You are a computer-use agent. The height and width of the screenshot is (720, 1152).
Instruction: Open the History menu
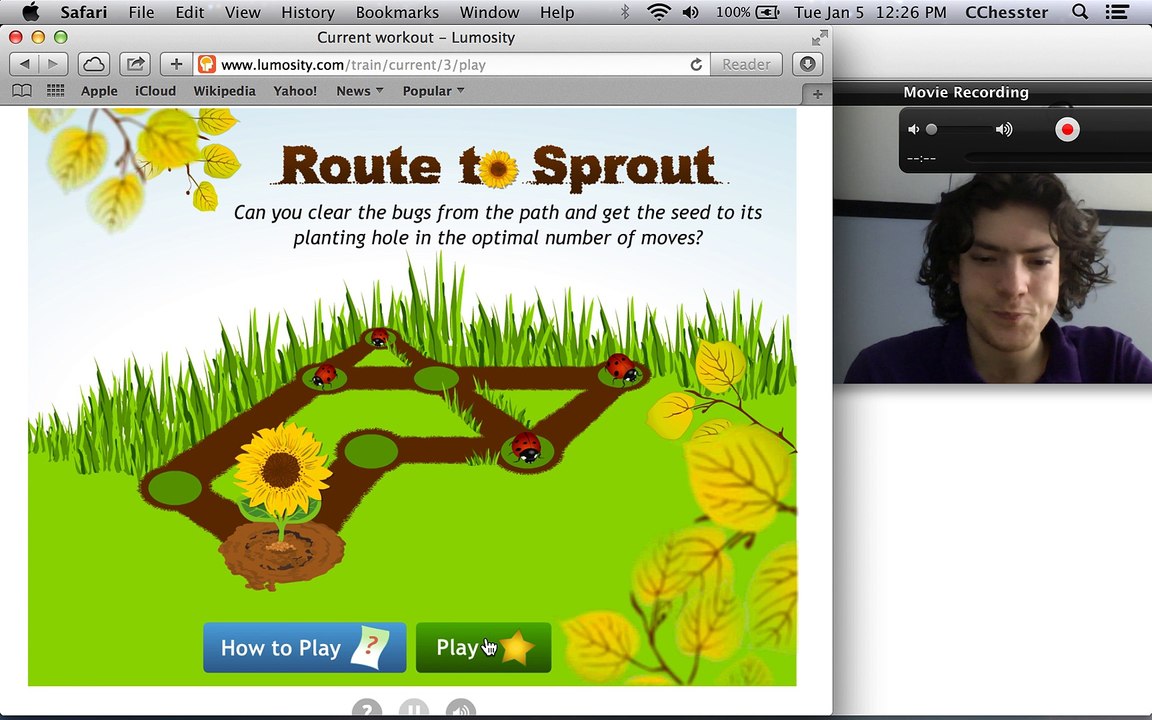pos(308,12)
